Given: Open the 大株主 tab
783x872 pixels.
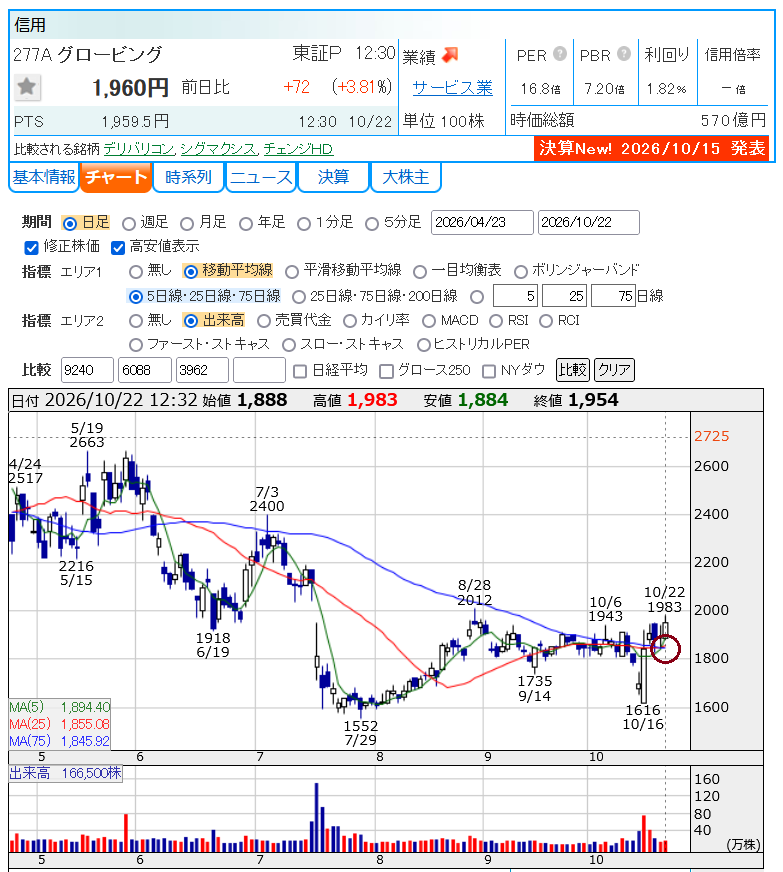Looking at the screenshot, I should [x=406, y=177].
